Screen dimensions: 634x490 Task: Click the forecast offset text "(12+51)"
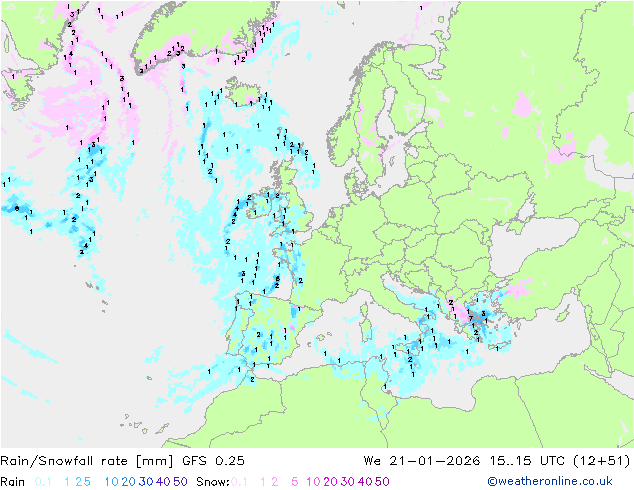pyautogui.click(x=602, y=461)
